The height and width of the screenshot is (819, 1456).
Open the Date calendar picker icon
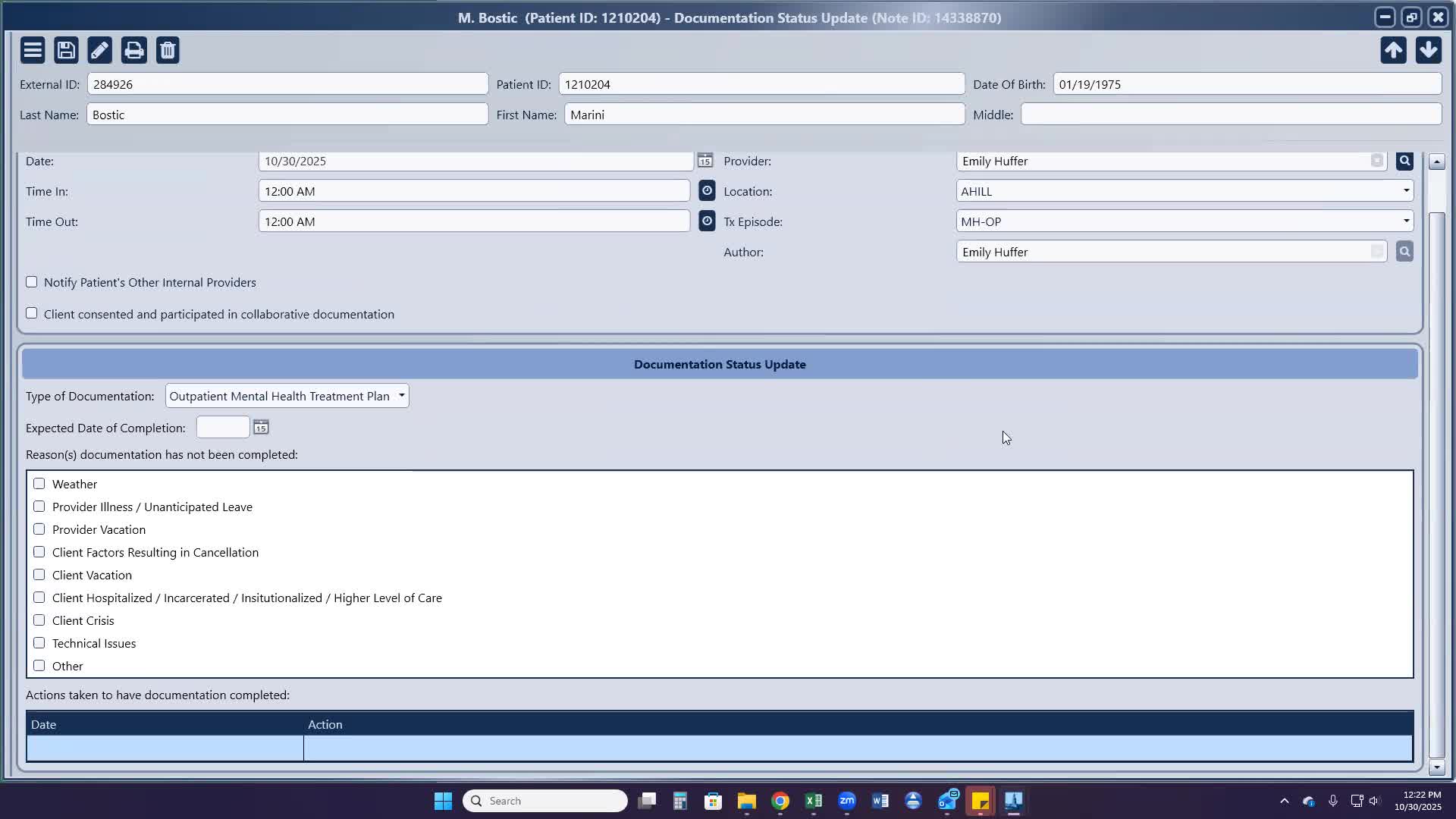coord(705,161)
